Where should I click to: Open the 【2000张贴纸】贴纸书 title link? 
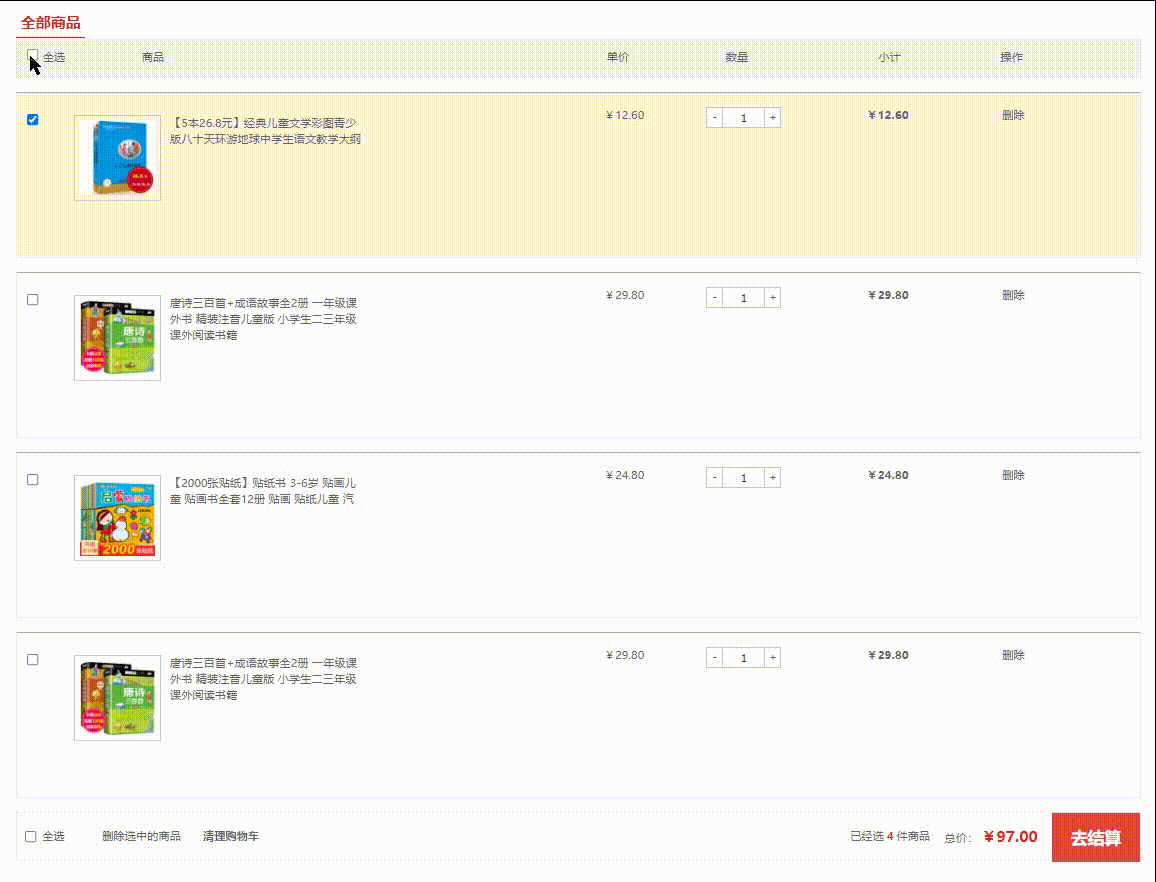point(263,490)
